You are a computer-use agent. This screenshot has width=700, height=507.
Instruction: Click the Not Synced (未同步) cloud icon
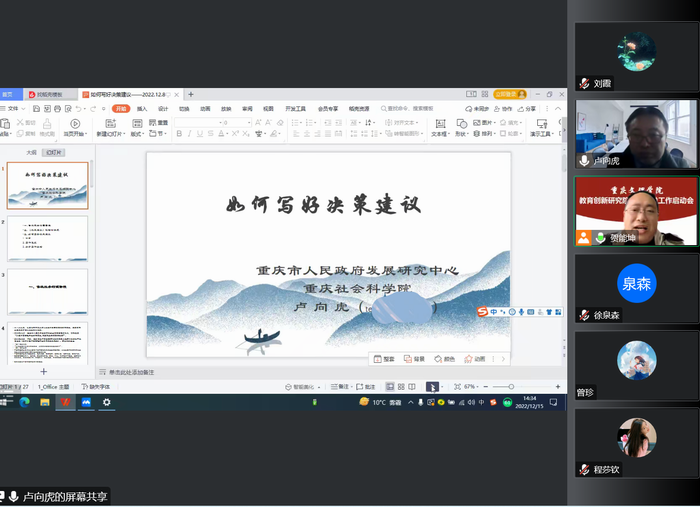point(468,108)
